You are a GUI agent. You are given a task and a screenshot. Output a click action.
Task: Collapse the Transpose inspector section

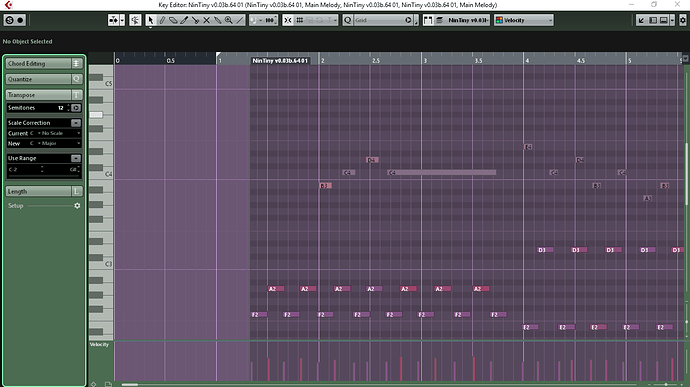tap(38, 95)
